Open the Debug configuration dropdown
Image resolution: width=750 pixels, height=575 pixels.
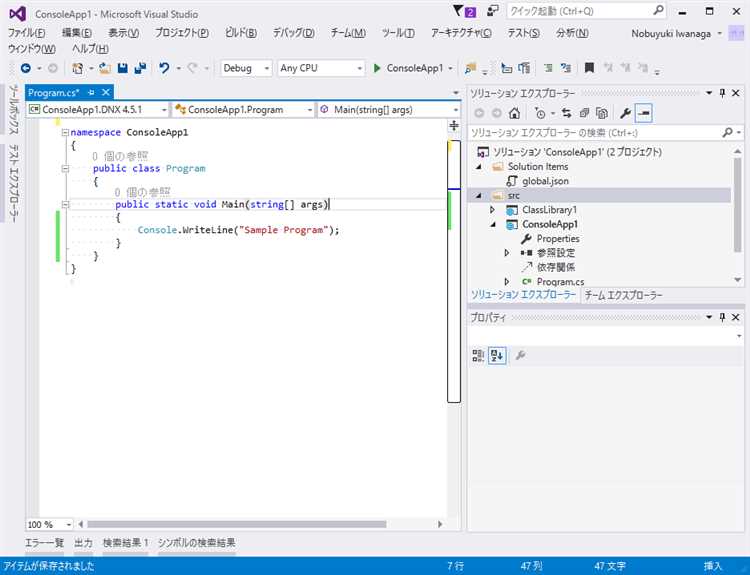(246, 68)
